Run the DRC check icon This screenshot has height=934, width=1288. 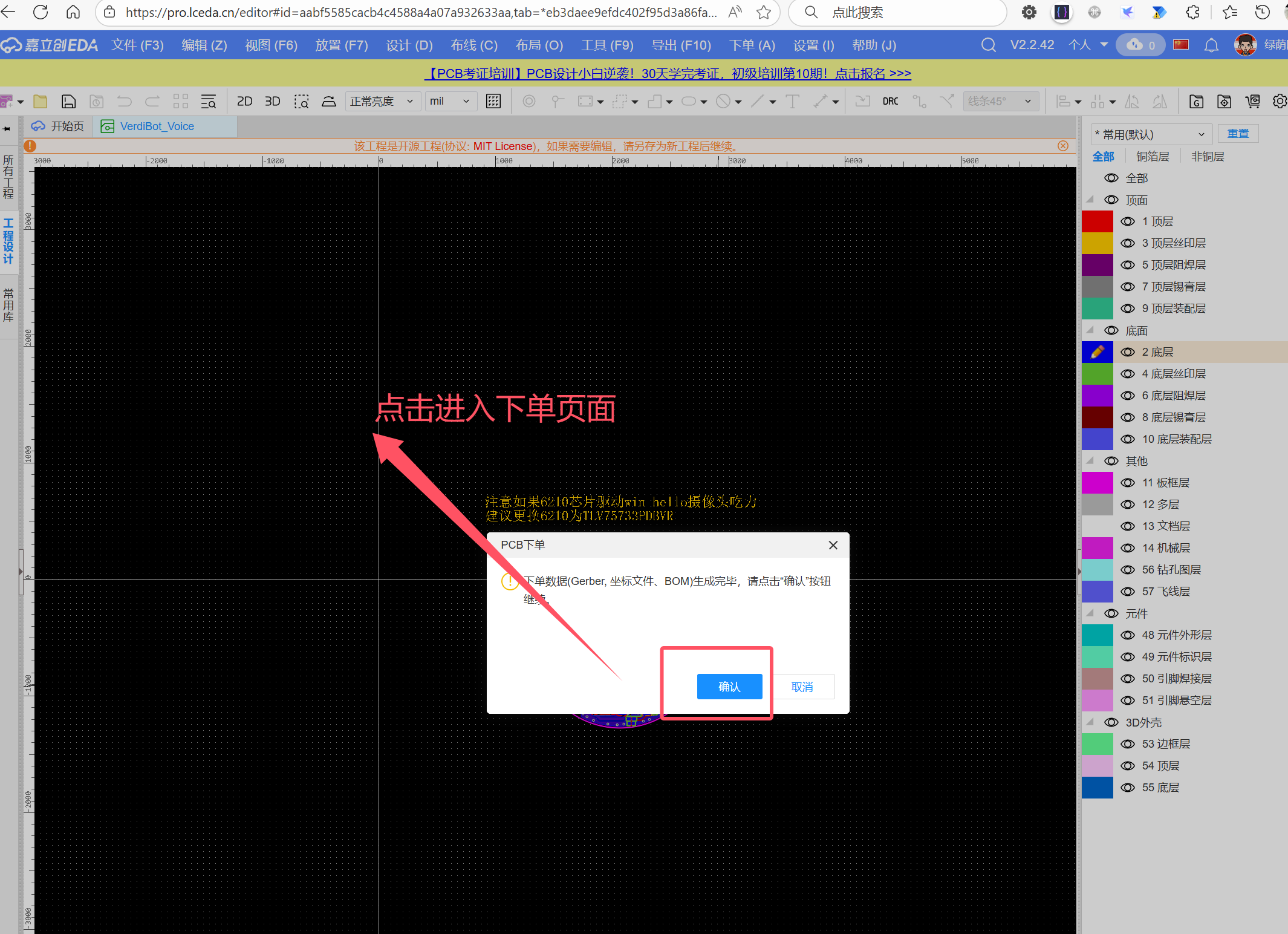(x=890, y=101)
